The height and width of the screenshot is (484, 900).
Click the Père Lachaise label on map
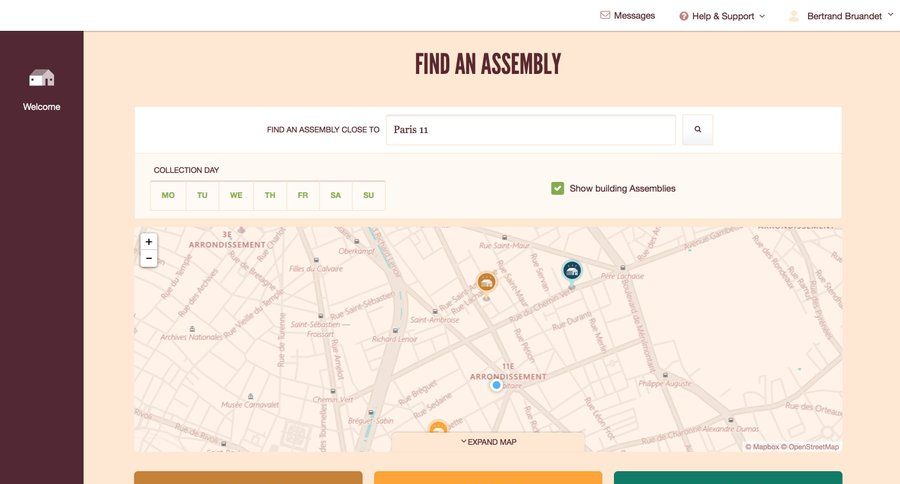622,276
